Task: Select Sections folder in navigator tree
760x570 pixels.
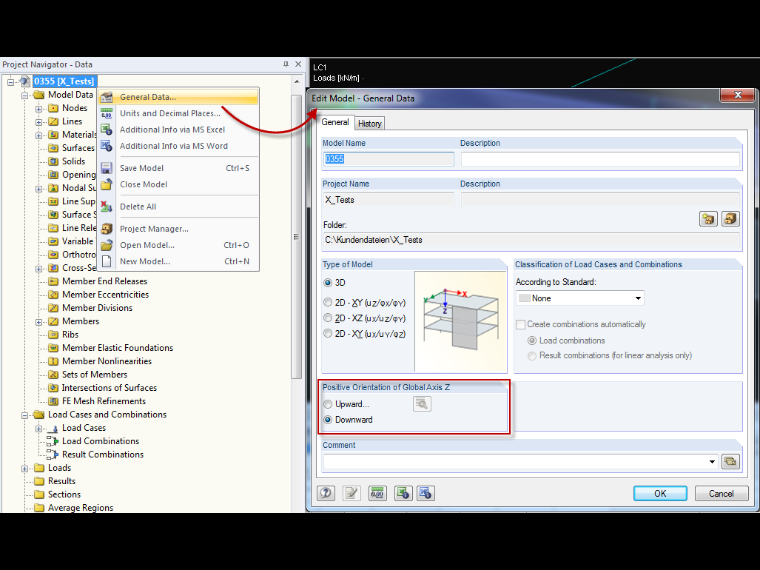Action: [64, 494]
